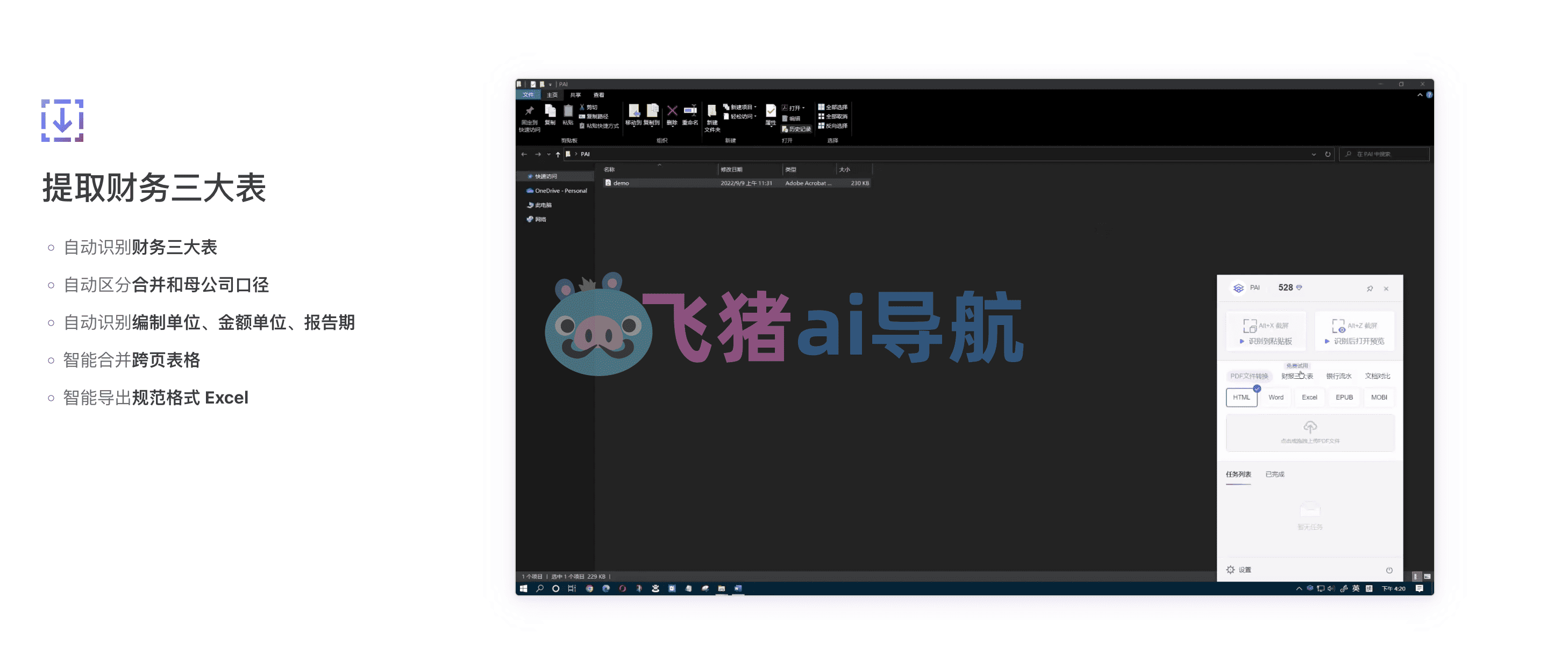Switch to the 已完成 completed tab

(x=1274, y=474)
